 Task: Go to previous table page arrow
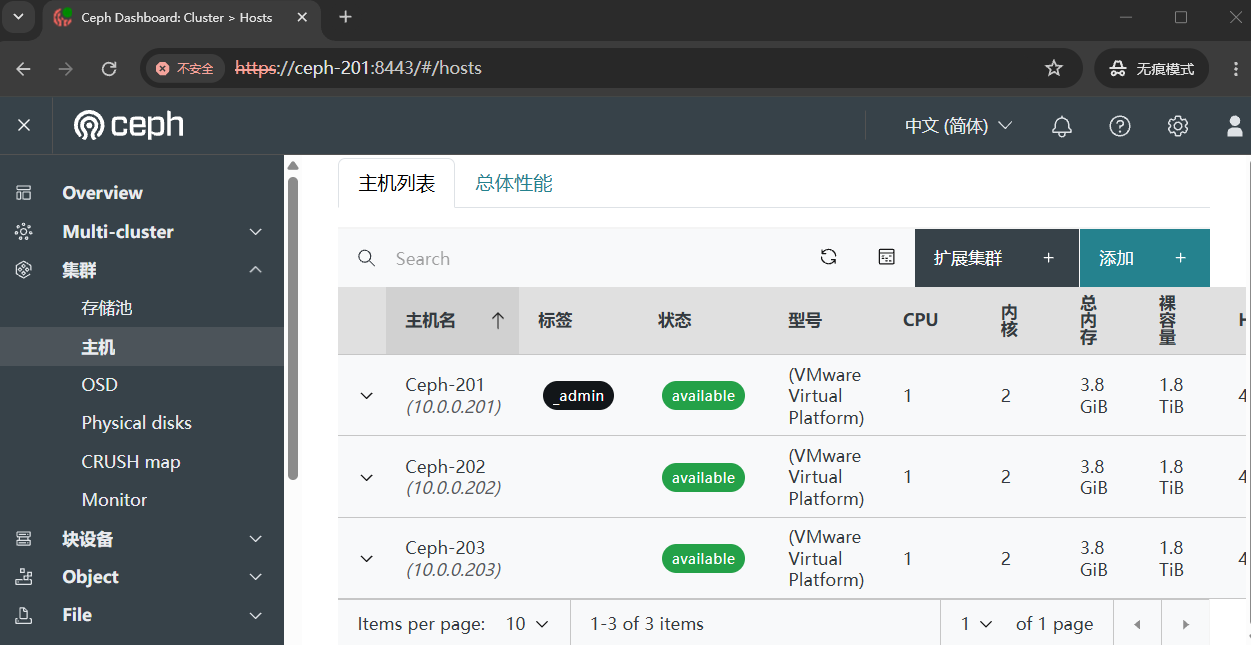point(1137,624)
